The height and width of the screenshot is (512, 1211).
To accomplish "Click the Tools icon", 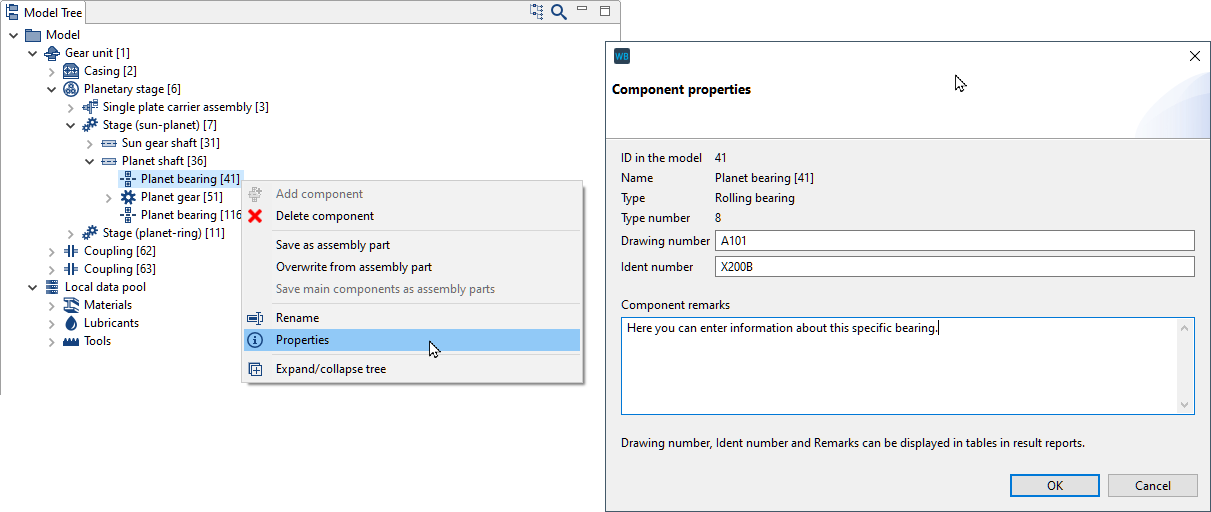I will click(x=71, y=341).
